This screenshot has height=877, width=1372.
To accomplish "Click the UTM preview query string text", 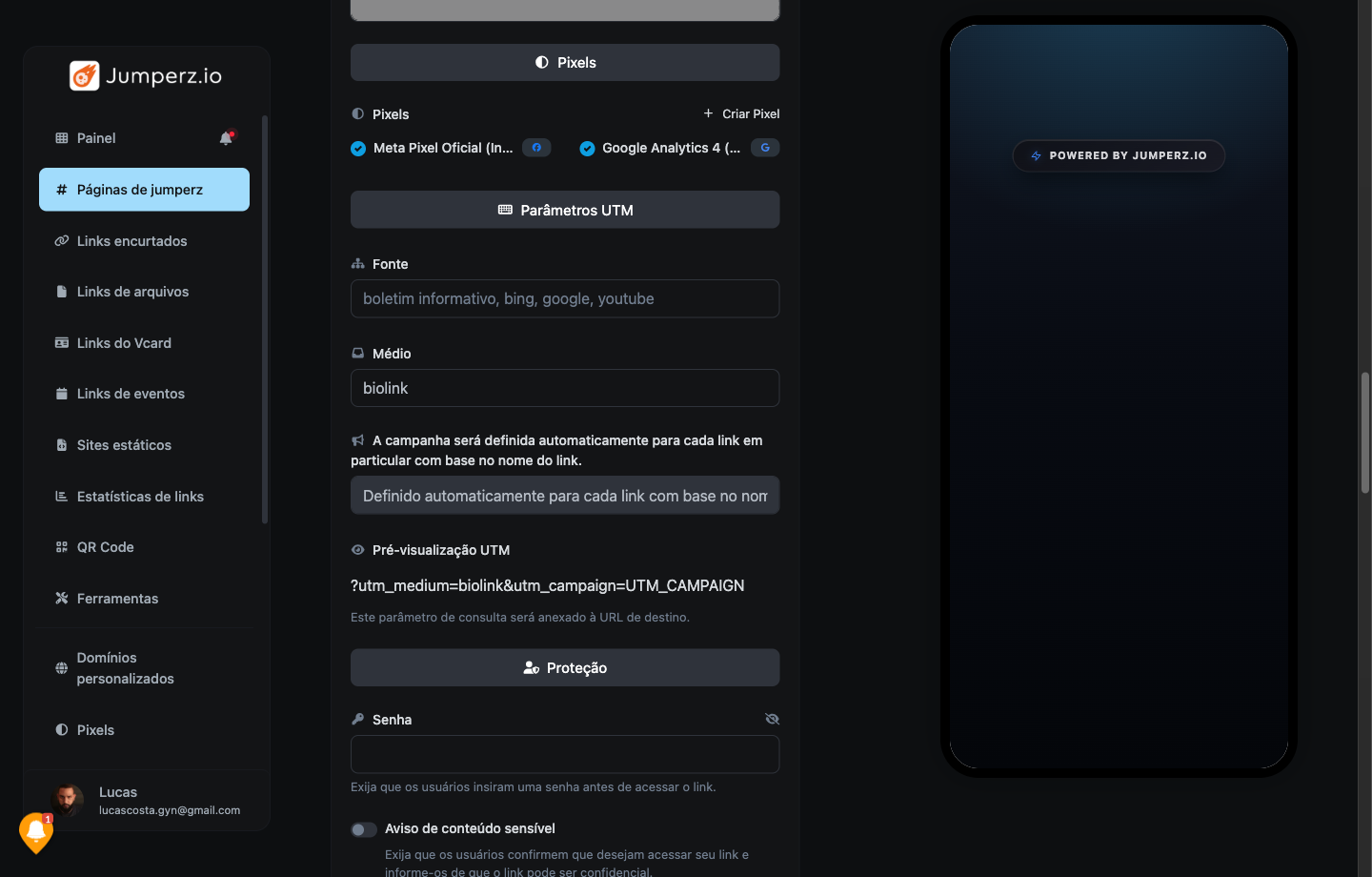I will (x=548, y=585).
